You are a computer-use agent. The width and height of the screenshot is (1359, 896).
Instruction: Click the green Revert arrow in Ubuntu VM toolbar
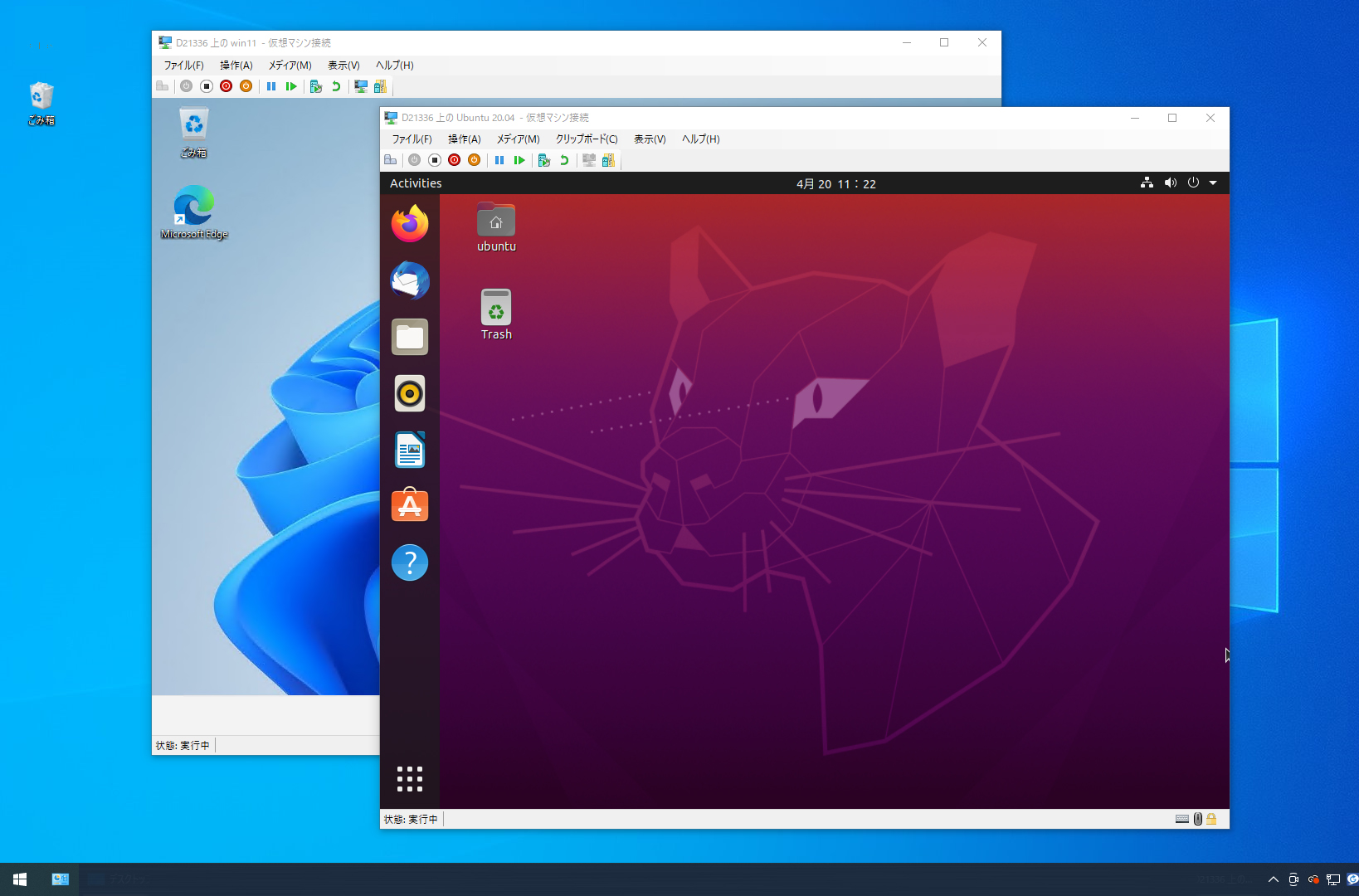coord(564,160)
